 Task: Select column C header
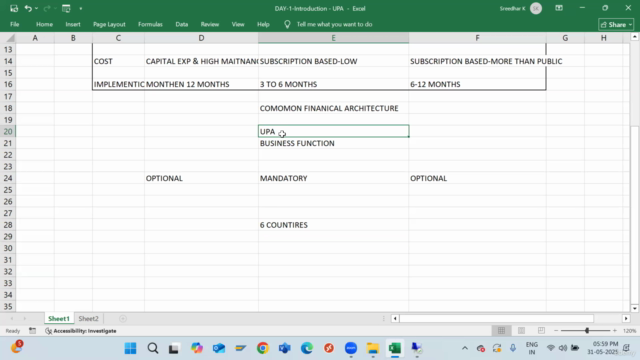click(118, 38)
